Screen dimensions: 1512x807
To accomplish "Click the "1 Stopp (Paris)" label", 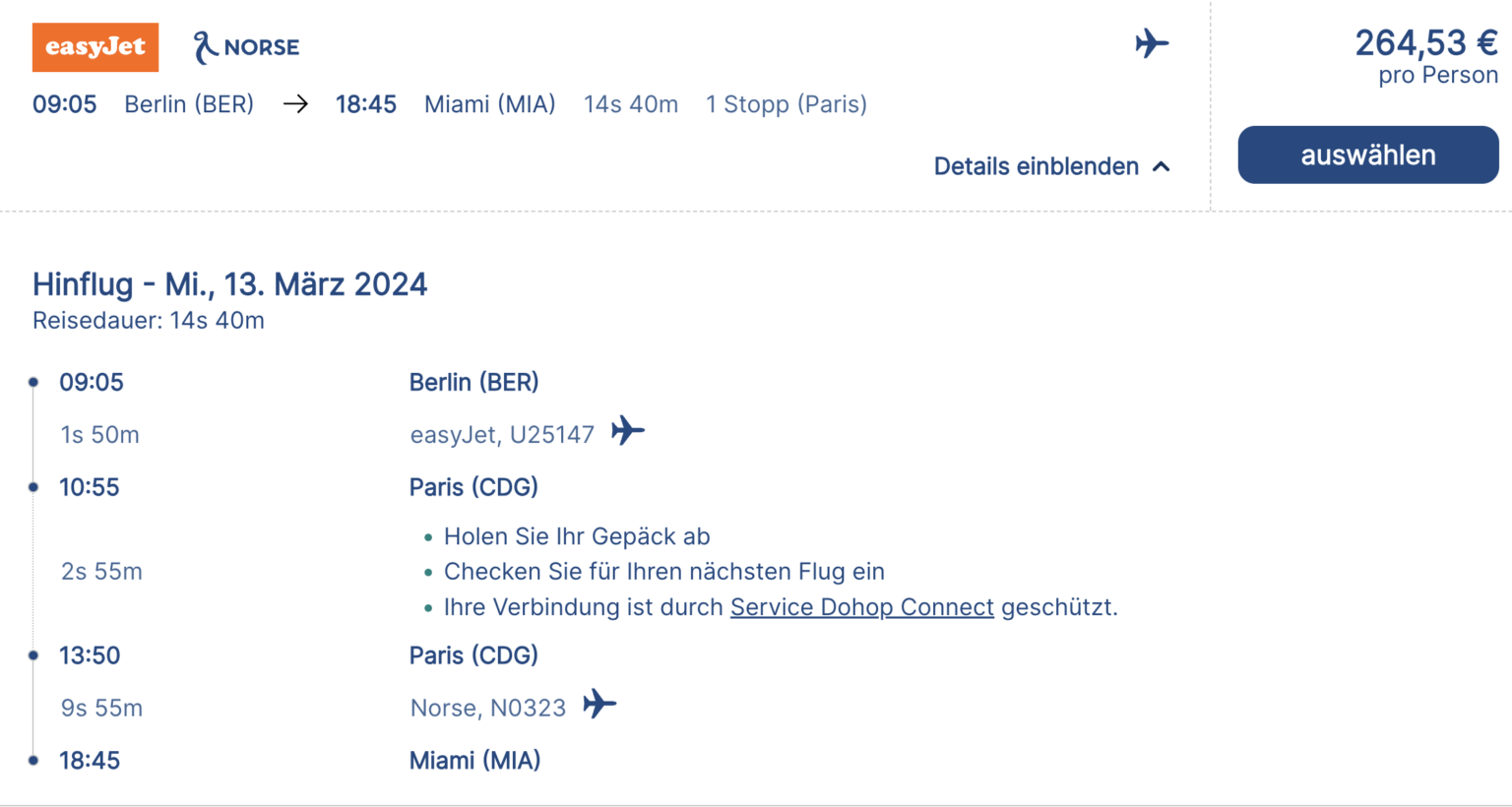I will pyautogui.click(x=786, y=104).
